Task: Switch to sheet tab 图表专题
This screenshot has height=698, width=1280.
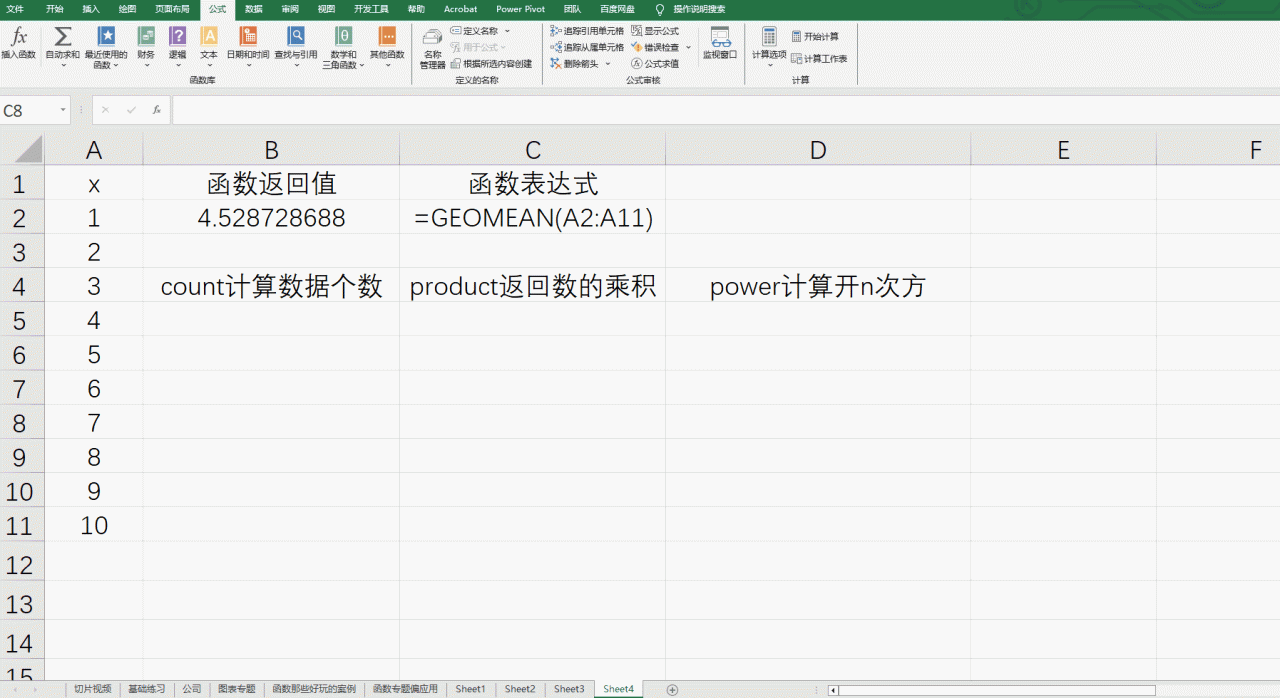Action: pos(237,689)
